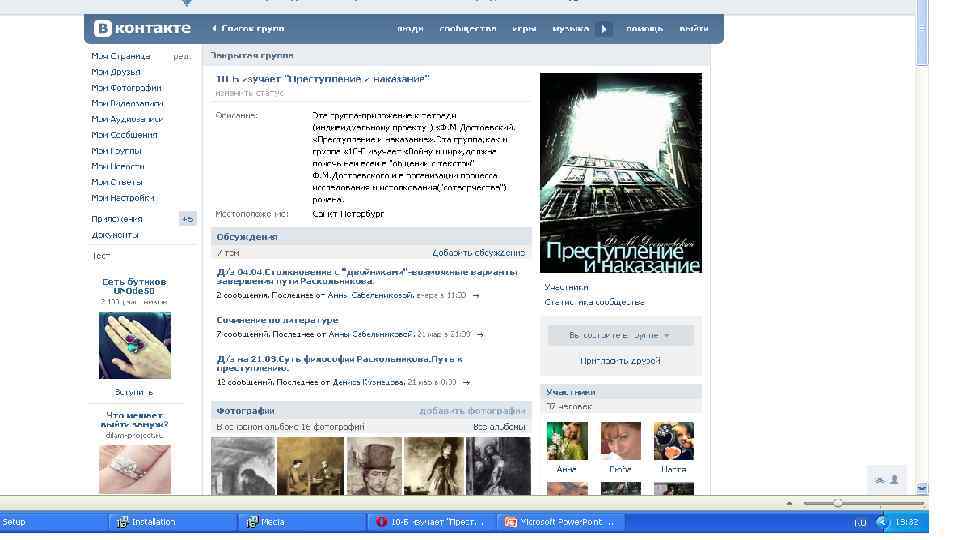This screenshot has width=960, height=540.
Task: Open the right member avatar in first row
Action: [x=673, y=441]
